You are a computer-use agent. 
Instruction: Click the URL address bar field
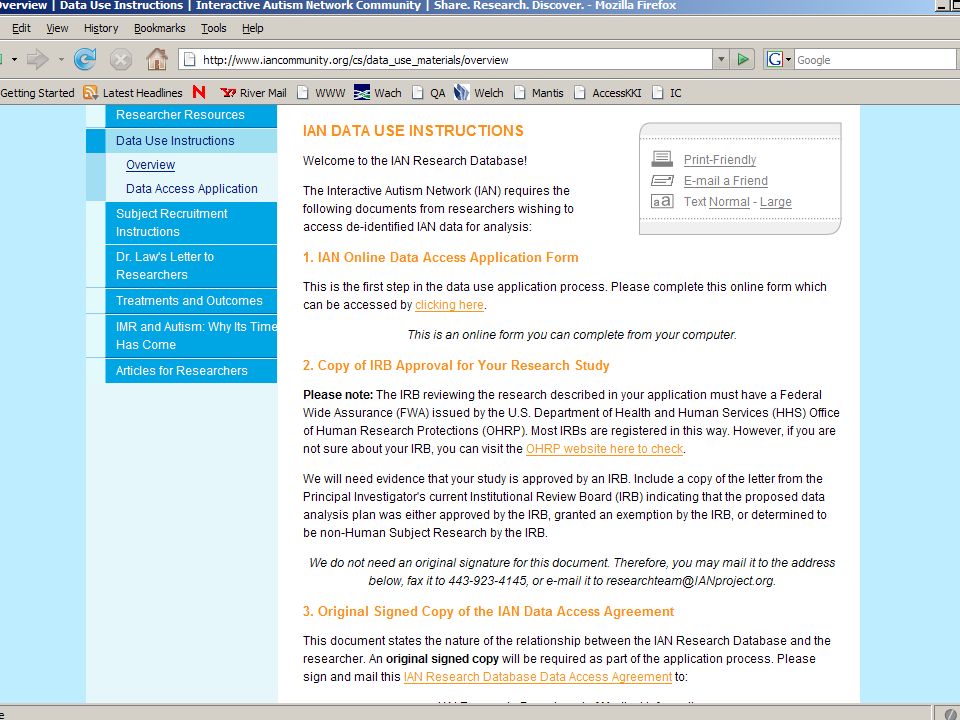click(x=445, y=59)
